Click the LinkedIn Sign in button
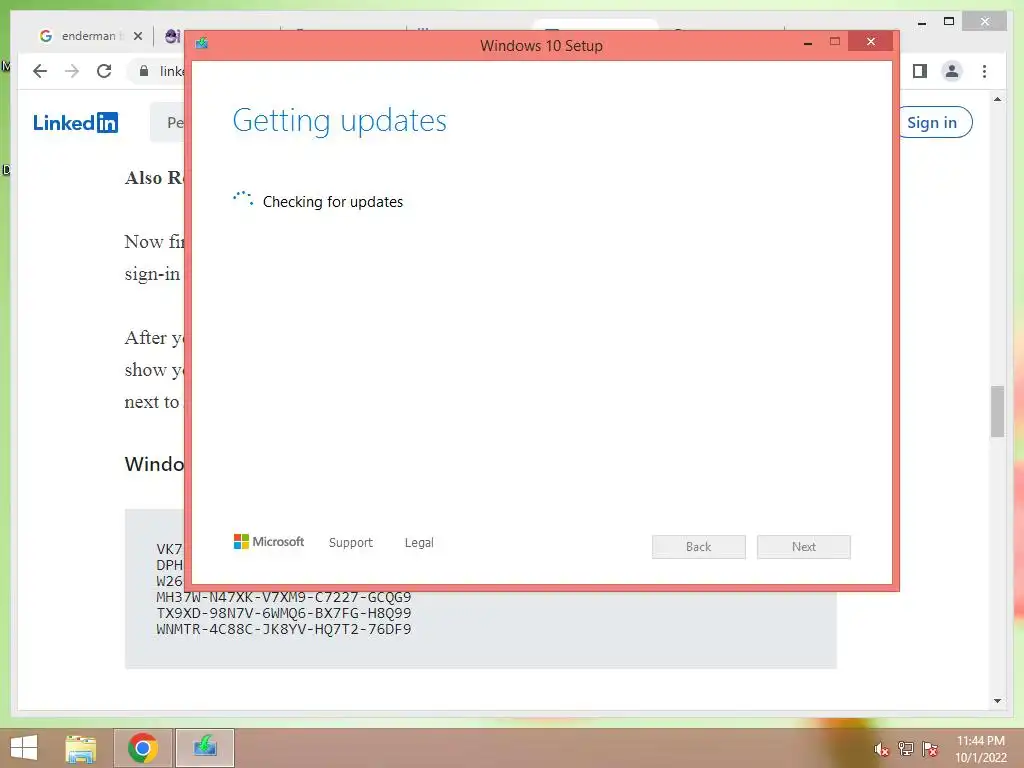 pos(934,122)
